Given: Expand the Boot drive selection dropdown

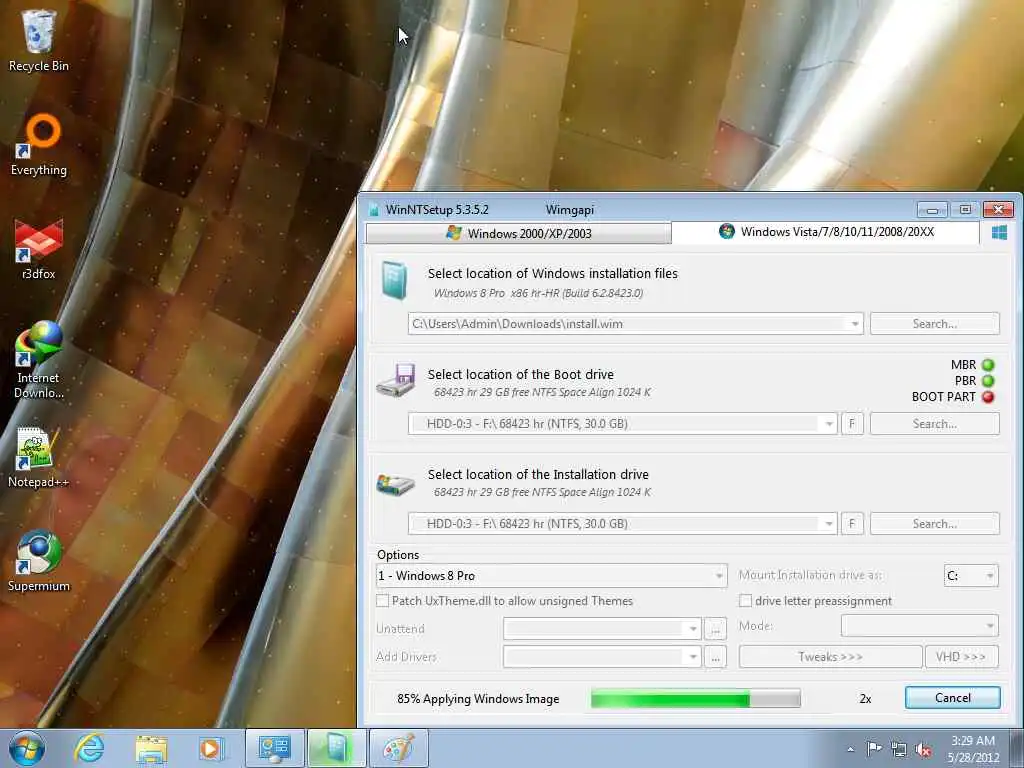Looking at the screenshot, I should [829, 424].
